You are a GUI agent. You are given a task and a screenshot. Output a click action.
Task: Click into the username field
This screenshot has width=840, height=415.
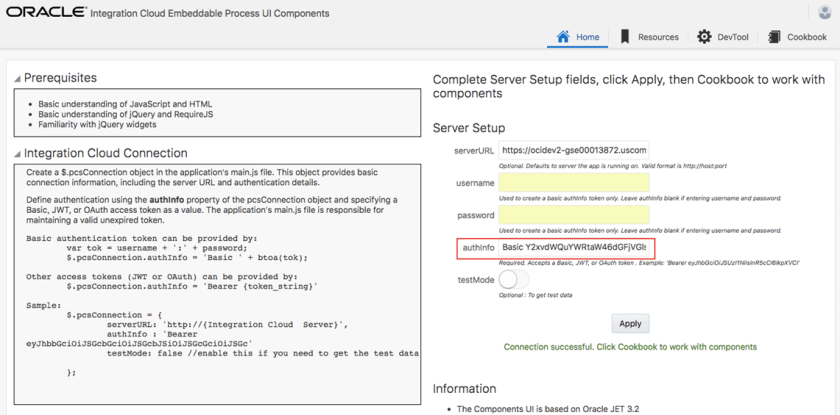[573, 183]
